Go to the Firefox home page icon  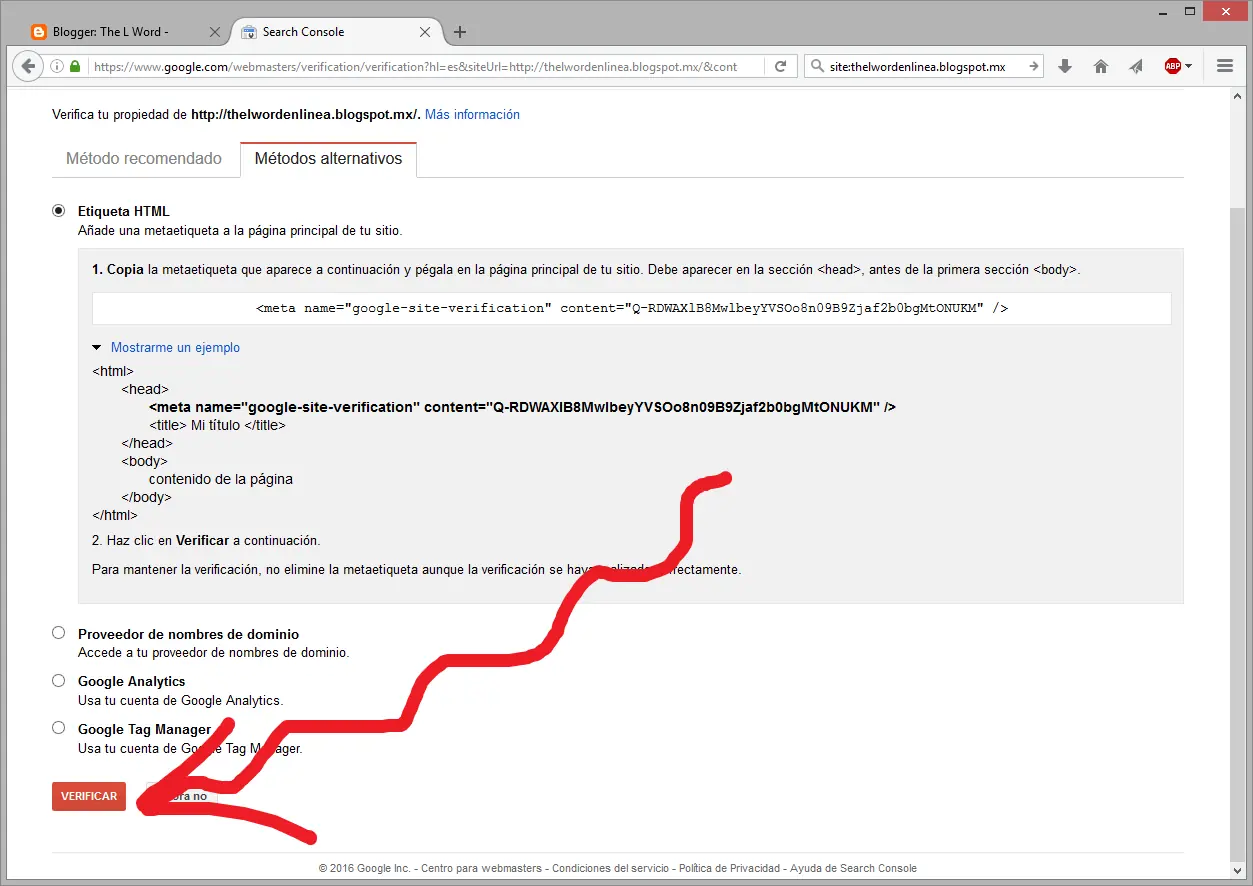click(x=1101, y=66)
